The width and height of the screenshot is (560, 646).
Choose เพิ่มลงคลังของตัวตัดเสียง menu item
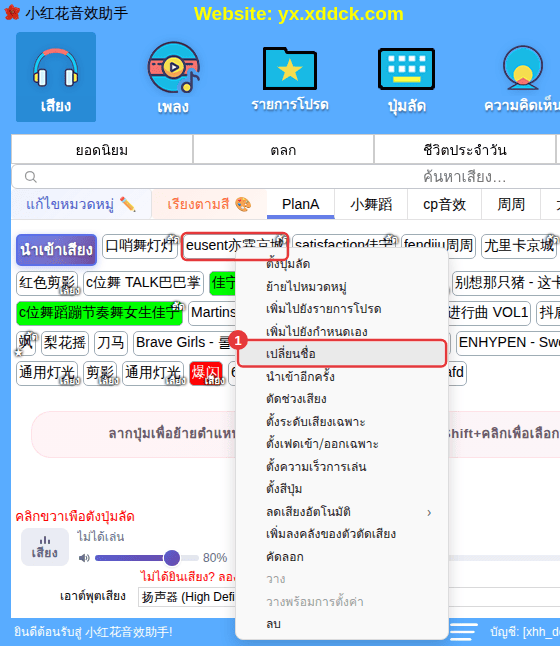(342, 534)
